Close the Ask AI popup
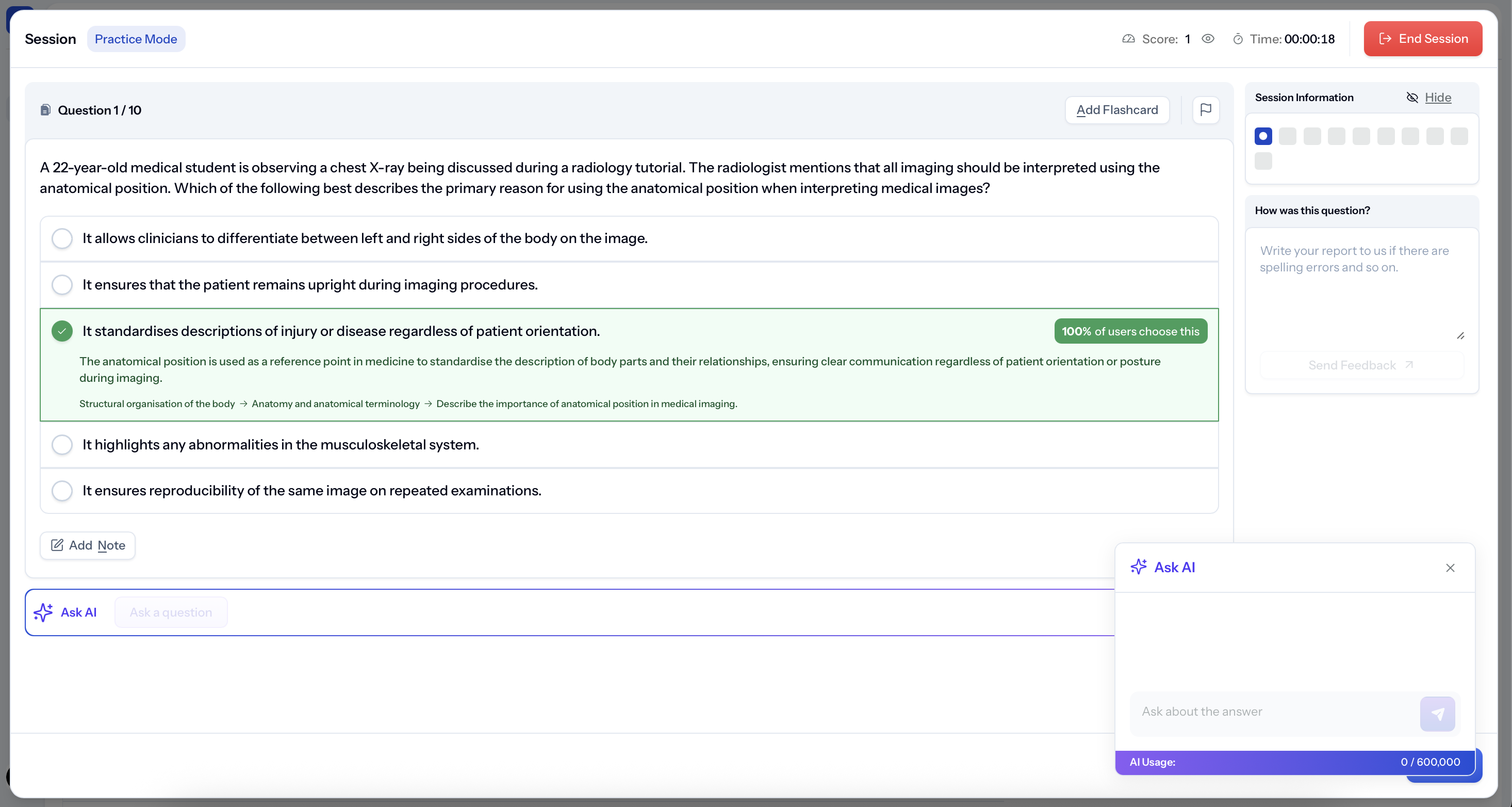Screen dimensions: 1512x807 tap(1450, 568)
